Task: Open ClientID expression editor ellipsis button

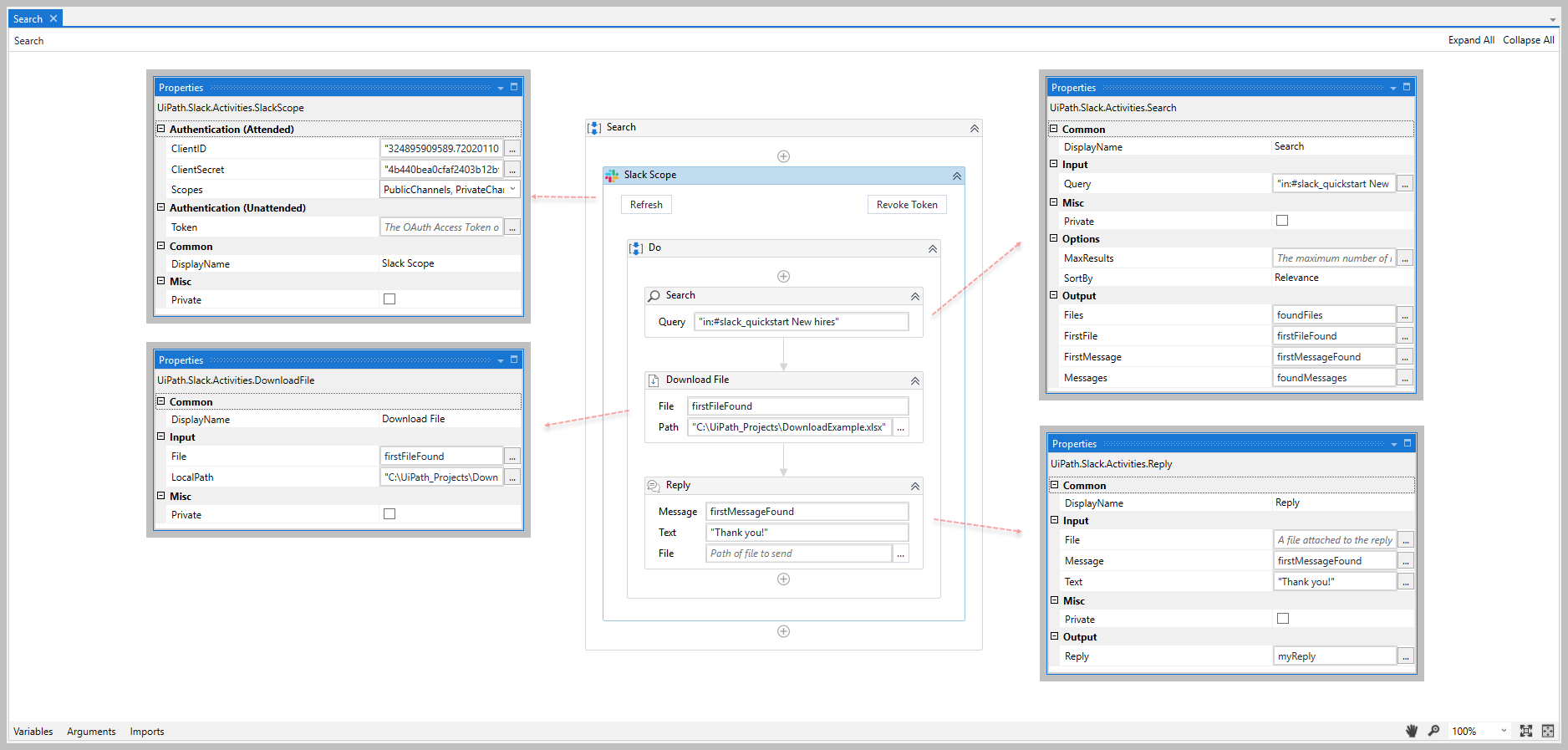Action: [512, 149]
